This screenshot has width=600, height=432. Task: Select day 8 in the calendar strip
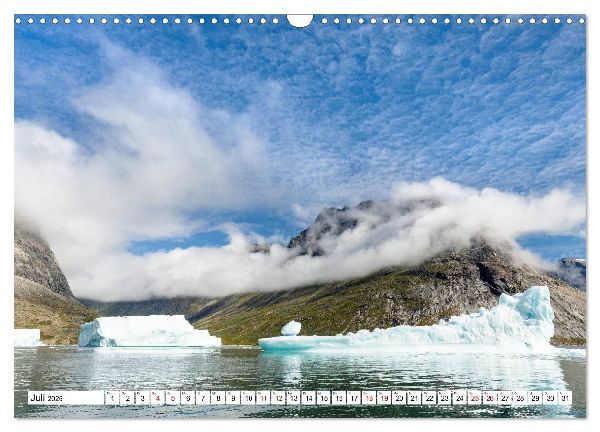point(218,398)
